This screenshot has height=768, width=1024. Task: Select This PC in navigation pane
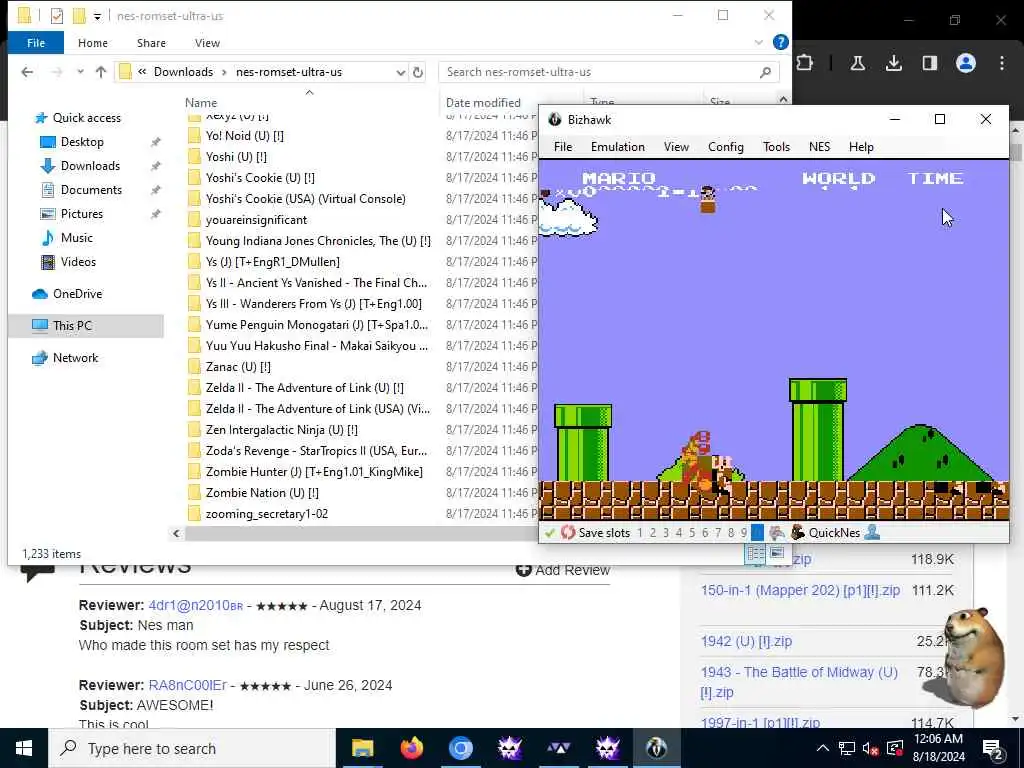(86, 325)
